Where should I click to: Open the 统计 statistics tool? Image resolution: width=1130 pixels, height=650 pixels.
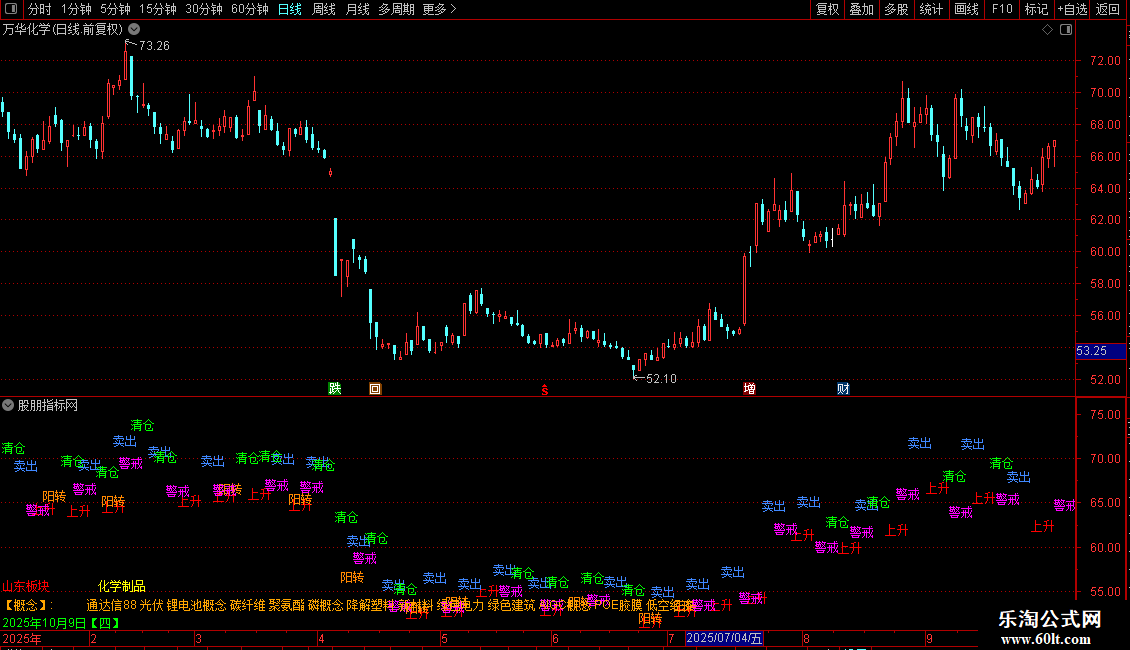(931, 9)
